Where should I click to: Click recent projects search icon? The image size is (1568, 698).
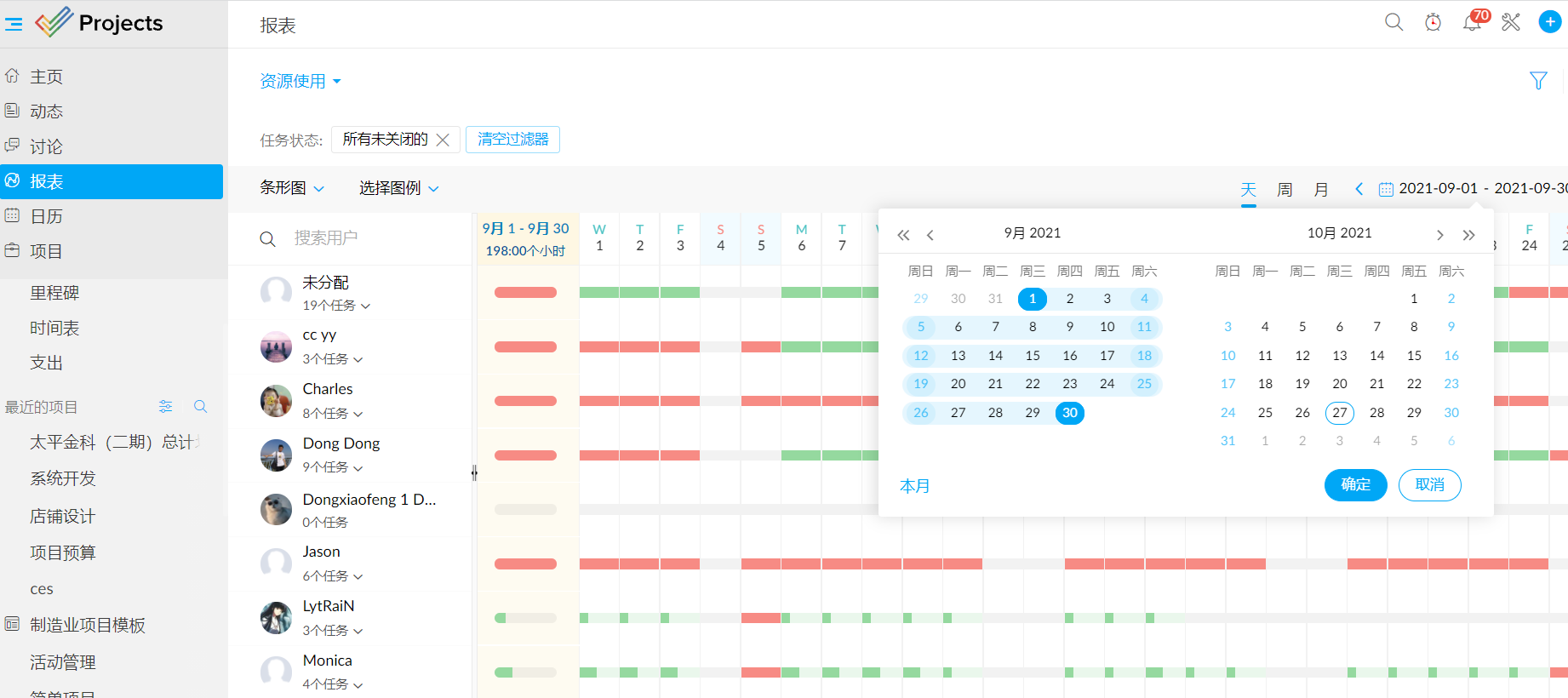click(x=201, y=407)
